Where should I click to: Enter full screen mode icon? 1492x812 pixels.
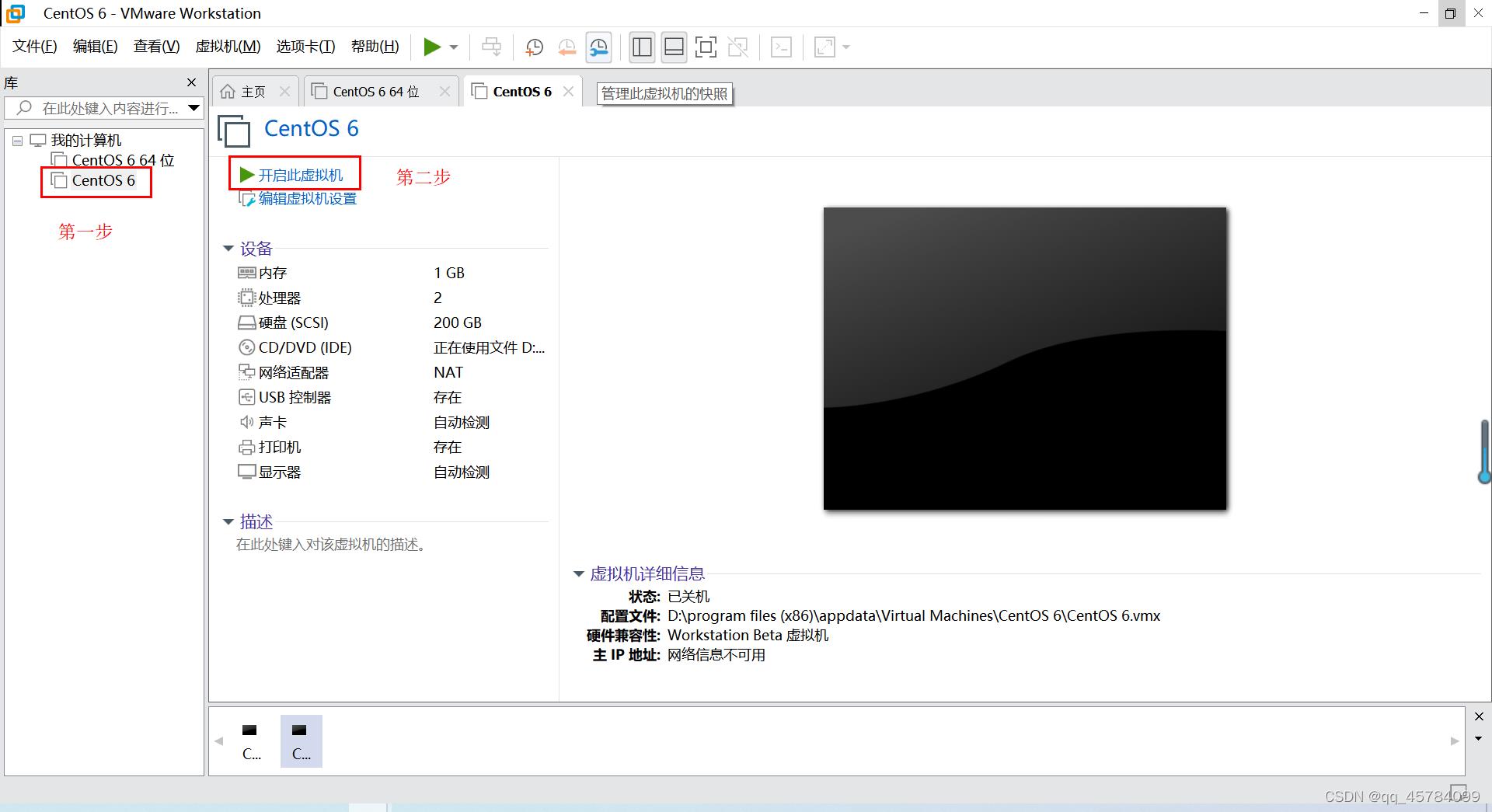tap(706, 47)
